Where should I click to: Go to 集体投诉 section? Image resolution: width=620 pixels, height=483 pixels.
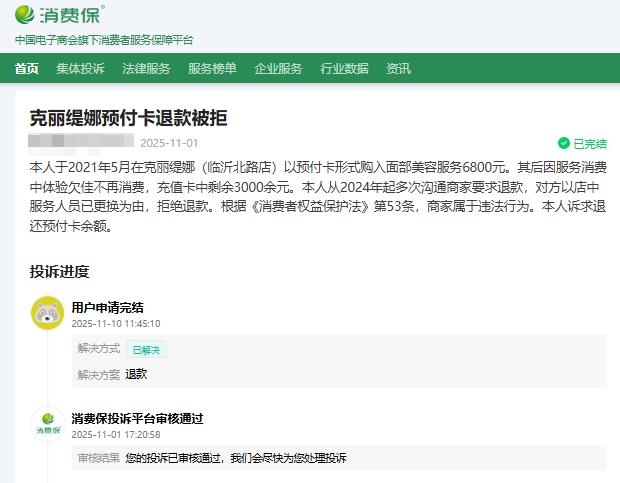tap(80, 69)
